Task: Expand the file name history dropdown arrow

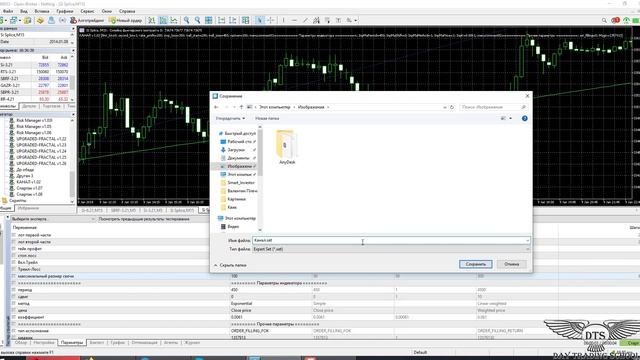Action: (x=527, y=240)
